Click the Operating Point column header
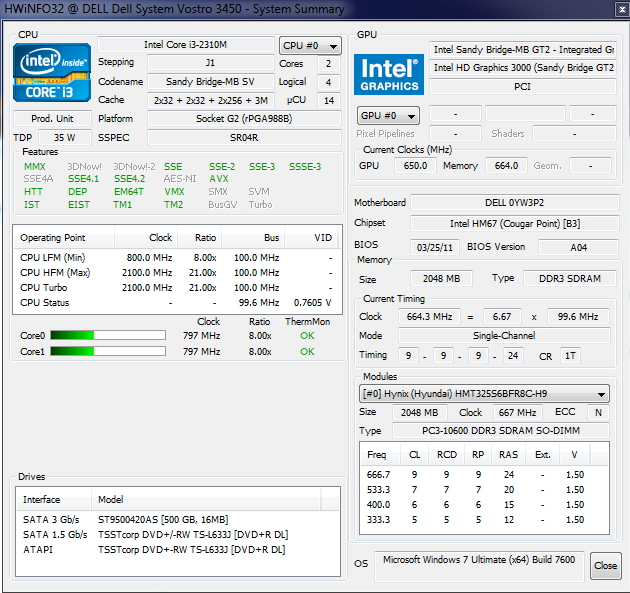Screen dimensions: 630x593 pos(64,237)
